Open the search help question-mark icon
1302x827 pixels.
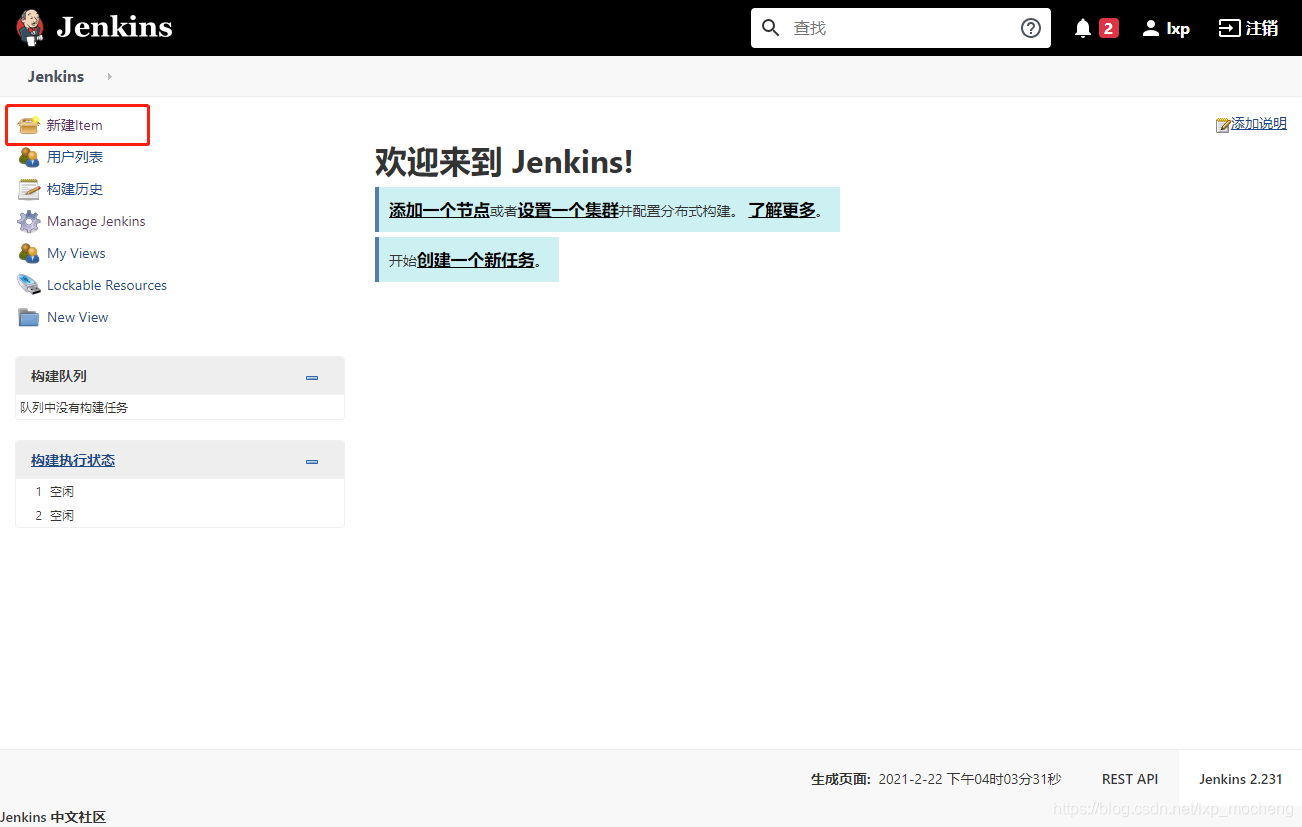1031,28
